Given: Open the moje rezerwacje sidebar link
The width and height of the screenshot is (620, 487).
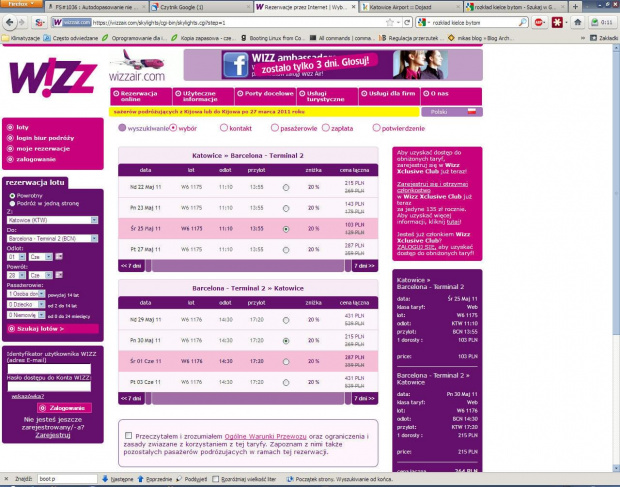Looking at the screenshot, I should tap(43, 149).
